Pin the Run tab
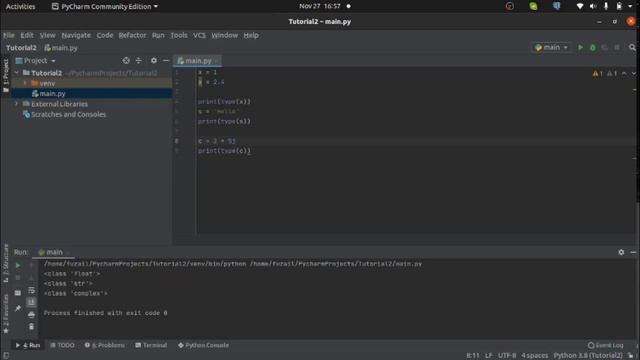The width and height of the screenshot is (640, 360). click(18, 308)
